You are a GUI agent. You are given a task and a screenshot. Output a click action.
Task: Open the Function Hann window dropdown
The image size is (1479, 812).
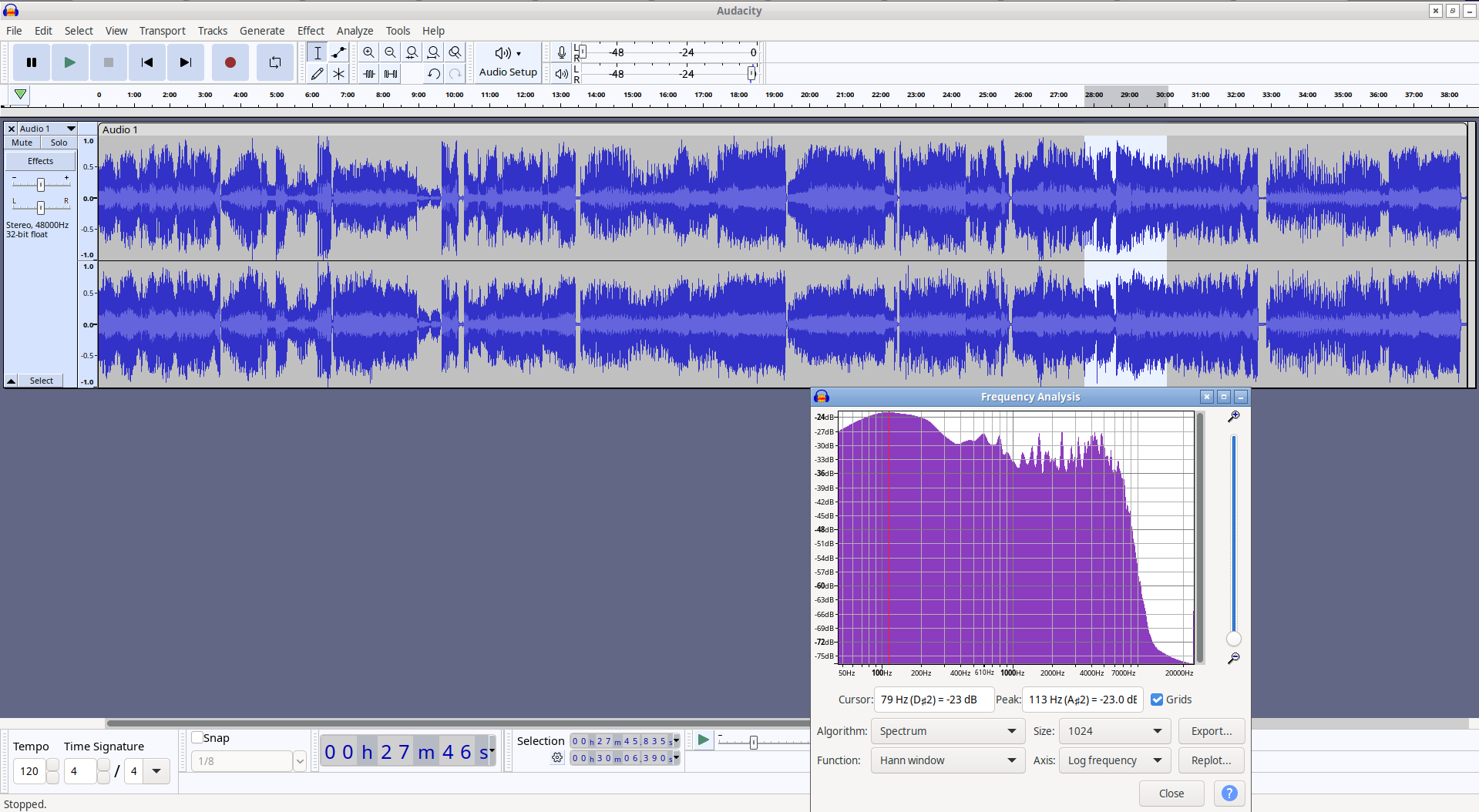pos(948,760)
